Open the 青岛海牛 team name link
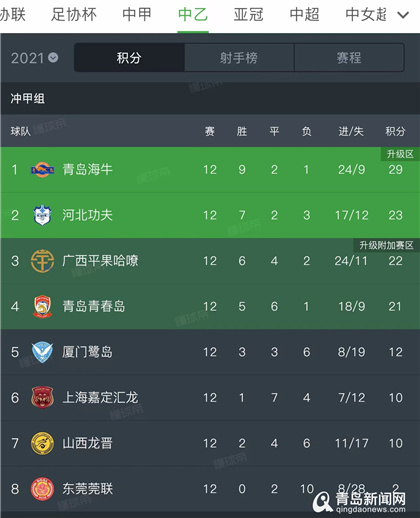The image size is (420, 518). tap(88, 170)
